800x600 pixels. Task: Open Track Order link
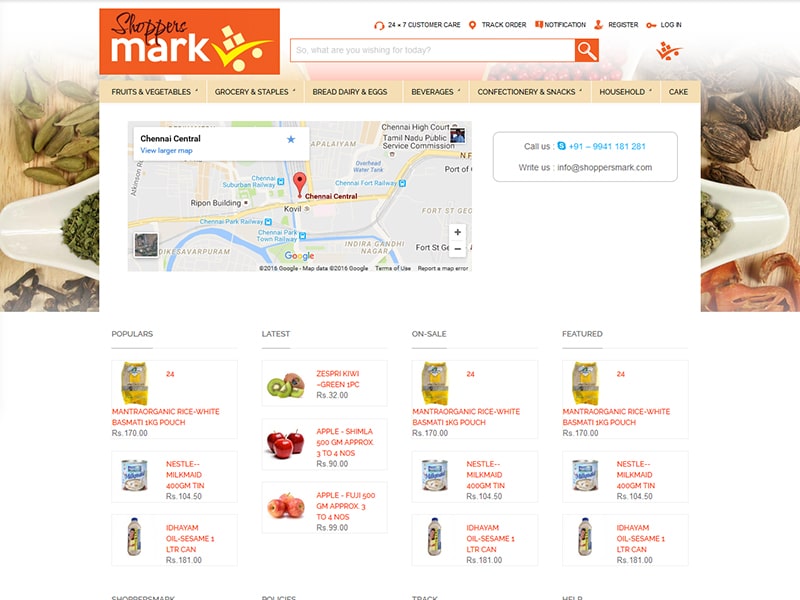[498, 24]
